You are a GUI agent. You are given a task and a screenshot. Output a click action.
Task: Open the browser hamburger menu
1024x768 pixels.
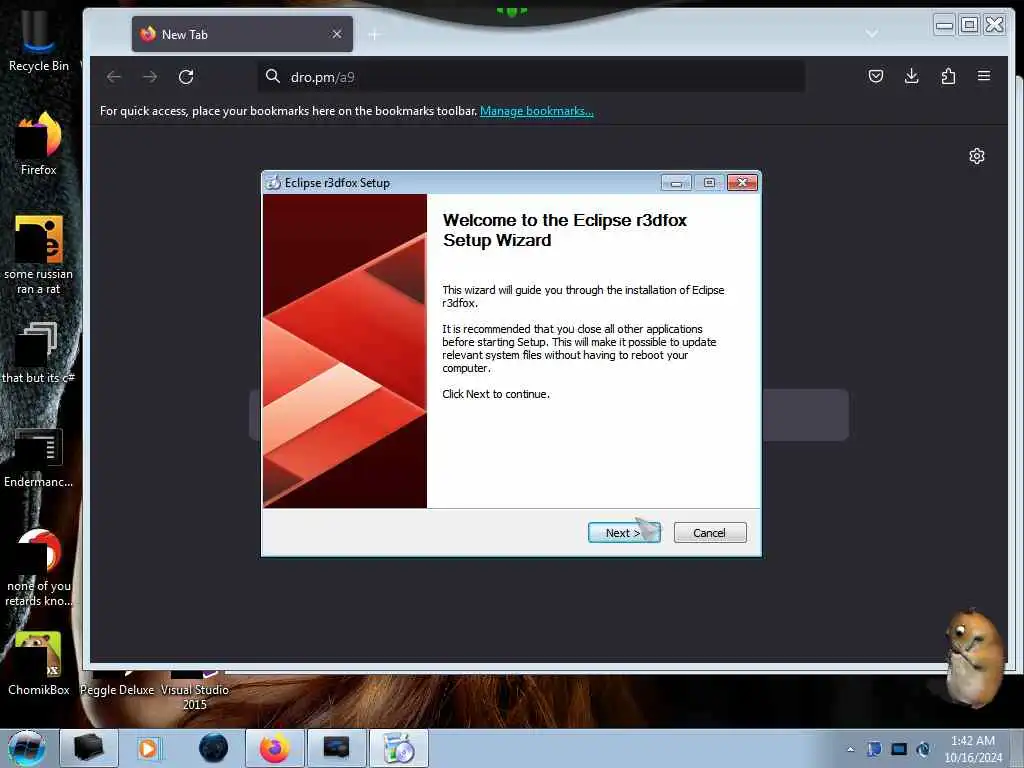point(984,76)
